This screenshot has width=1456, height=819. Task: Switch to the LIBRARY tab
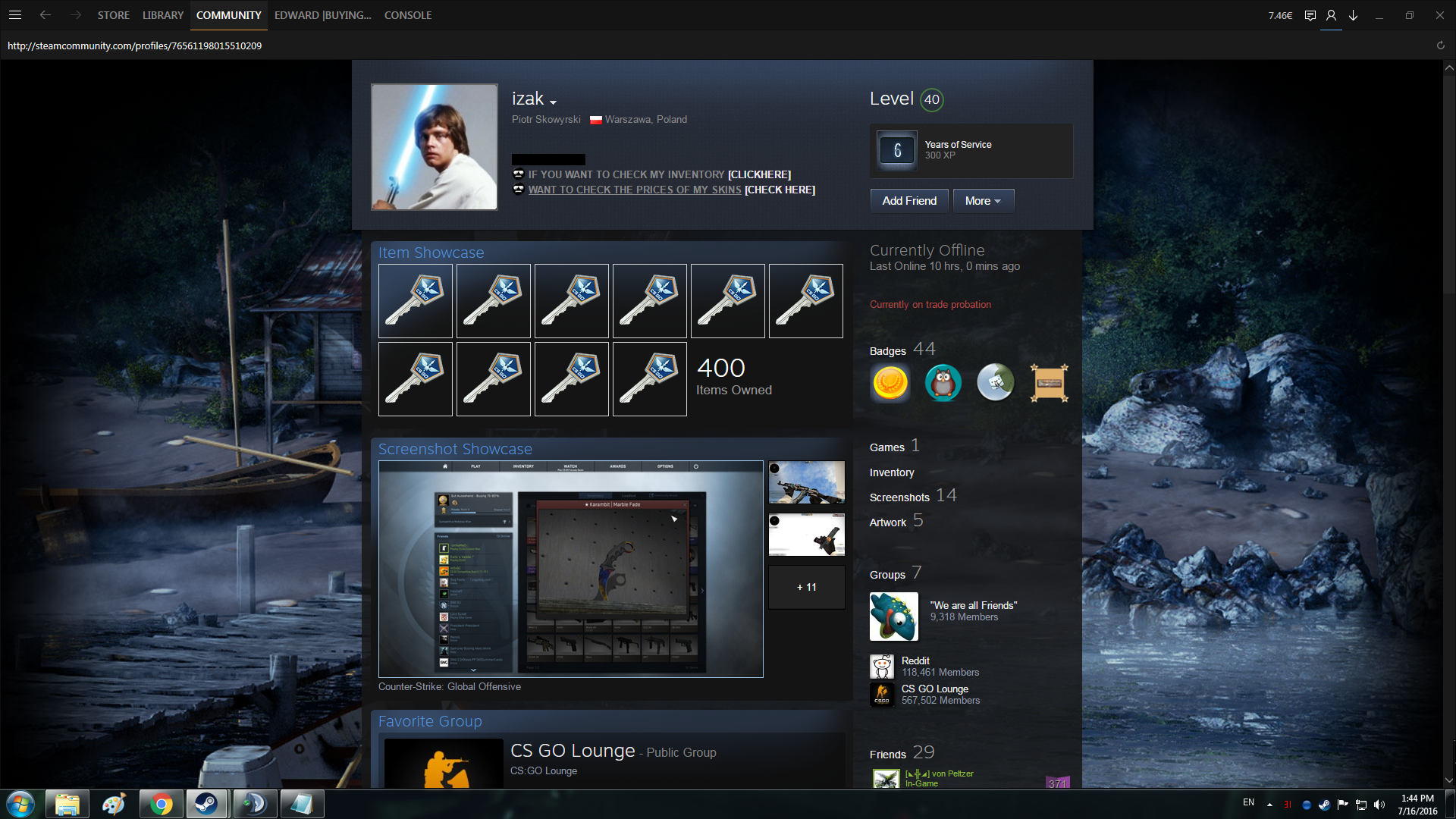(x=163, y=15)
